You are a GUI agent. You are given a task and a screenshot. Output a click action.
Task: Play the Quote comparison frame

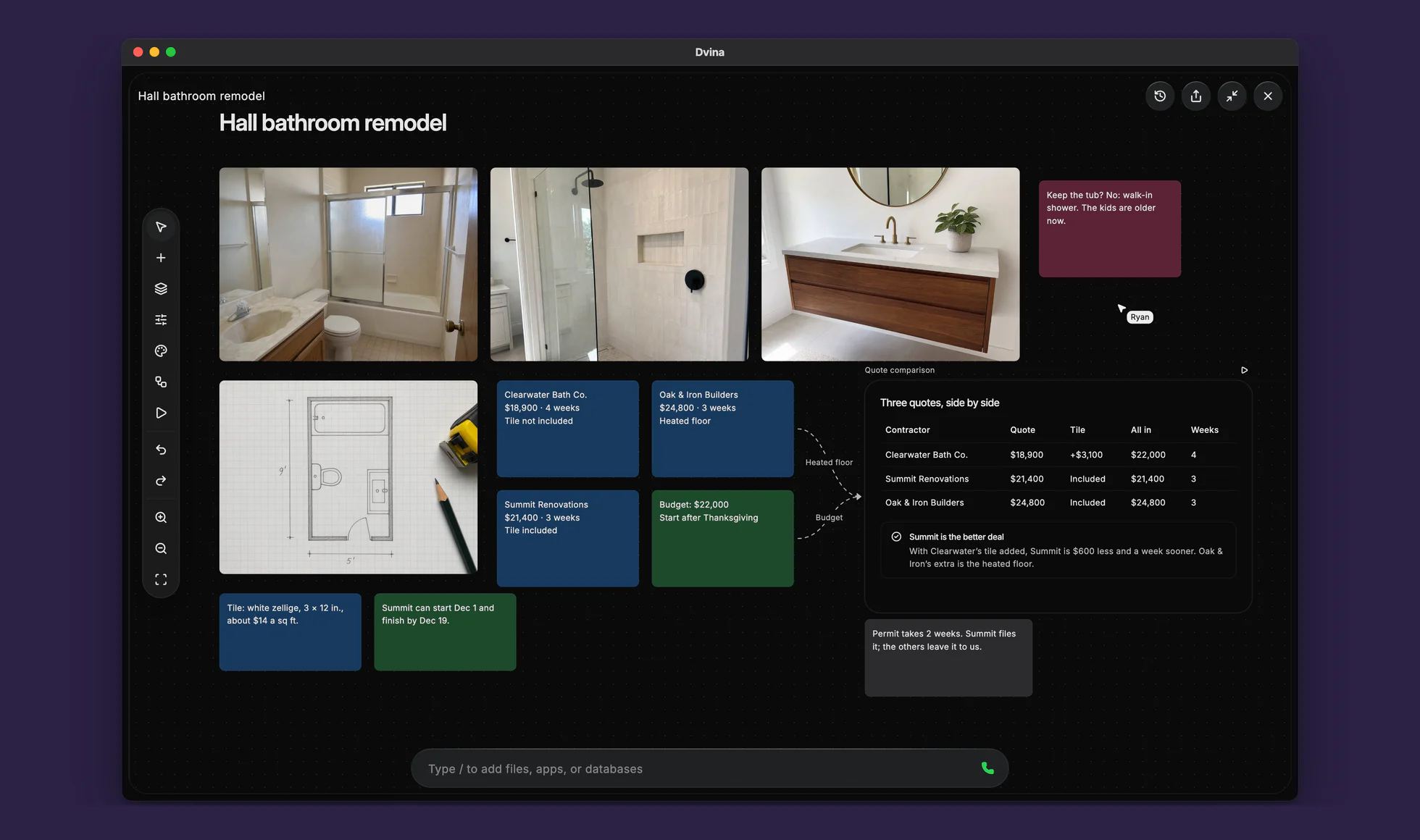click(1244, 370)
